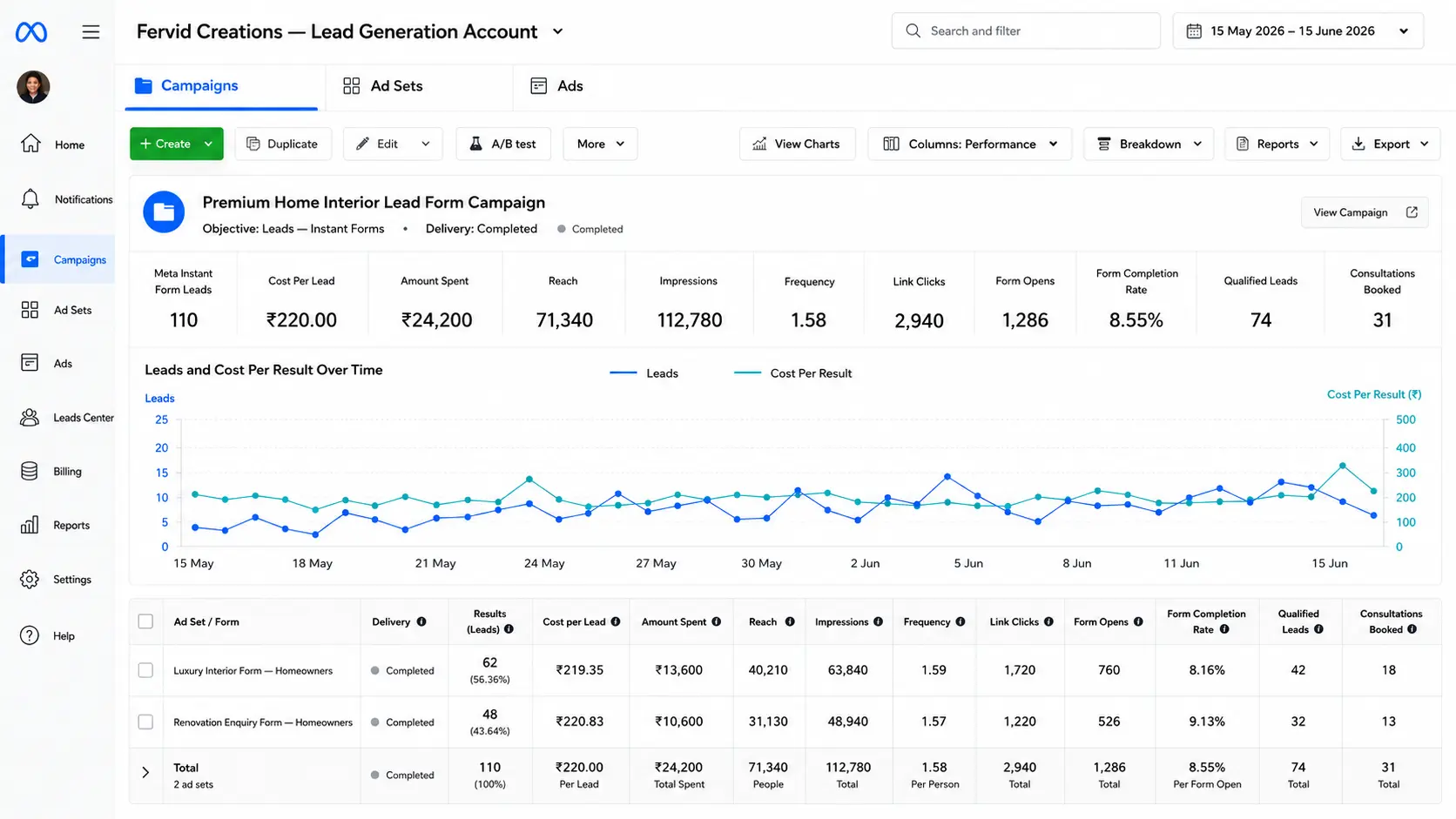Click info icon beside Amount Spent header
The image size is (1456, 819).
click(x=717, y=621)
